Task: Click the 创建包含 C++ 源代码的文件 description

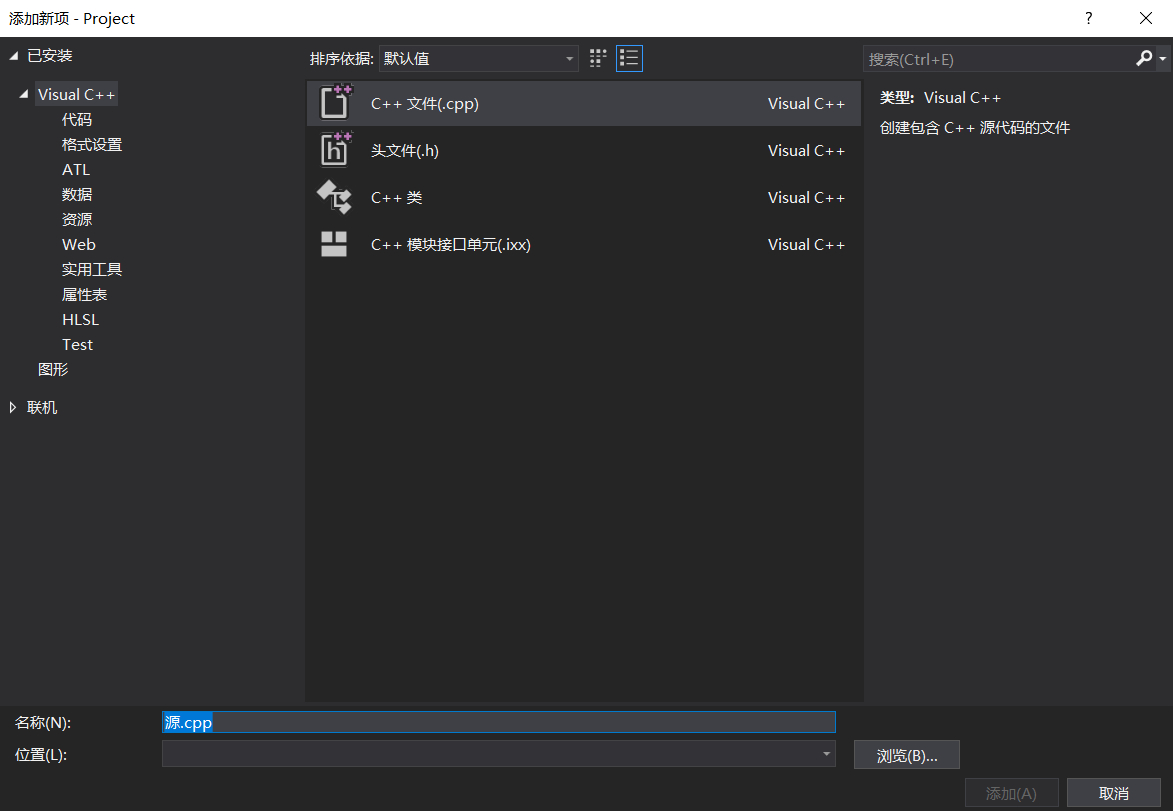Action: [975, 128]
